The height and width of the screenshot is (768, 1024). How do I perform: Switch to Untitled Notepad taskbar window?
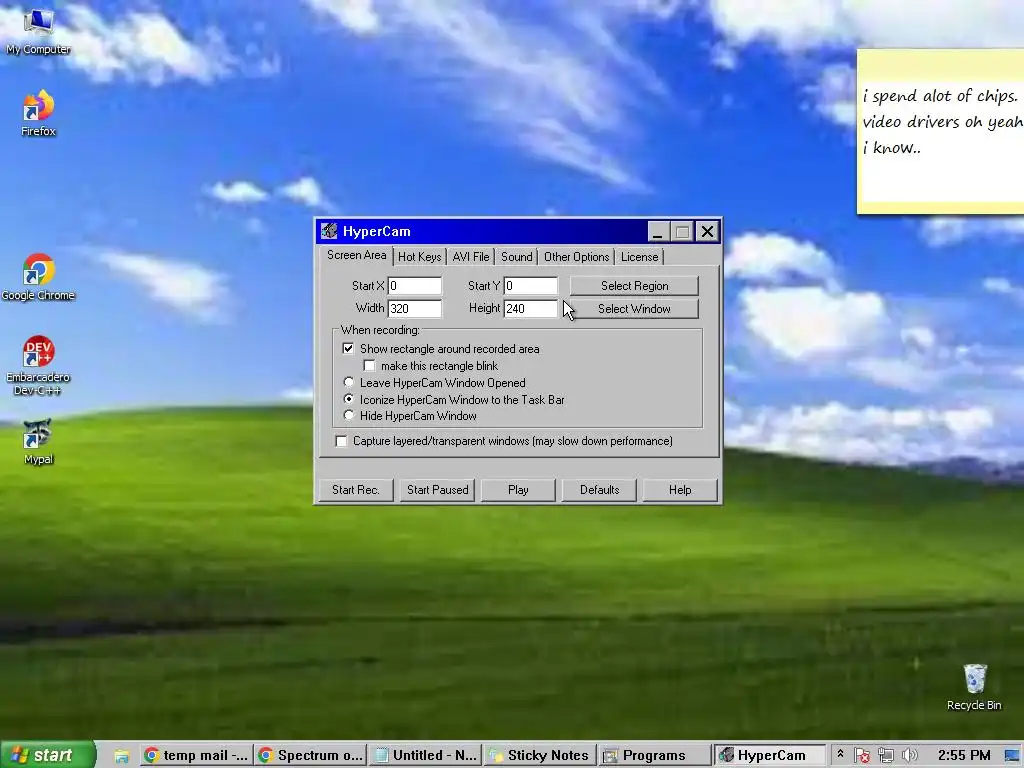[x=425, y=755]
